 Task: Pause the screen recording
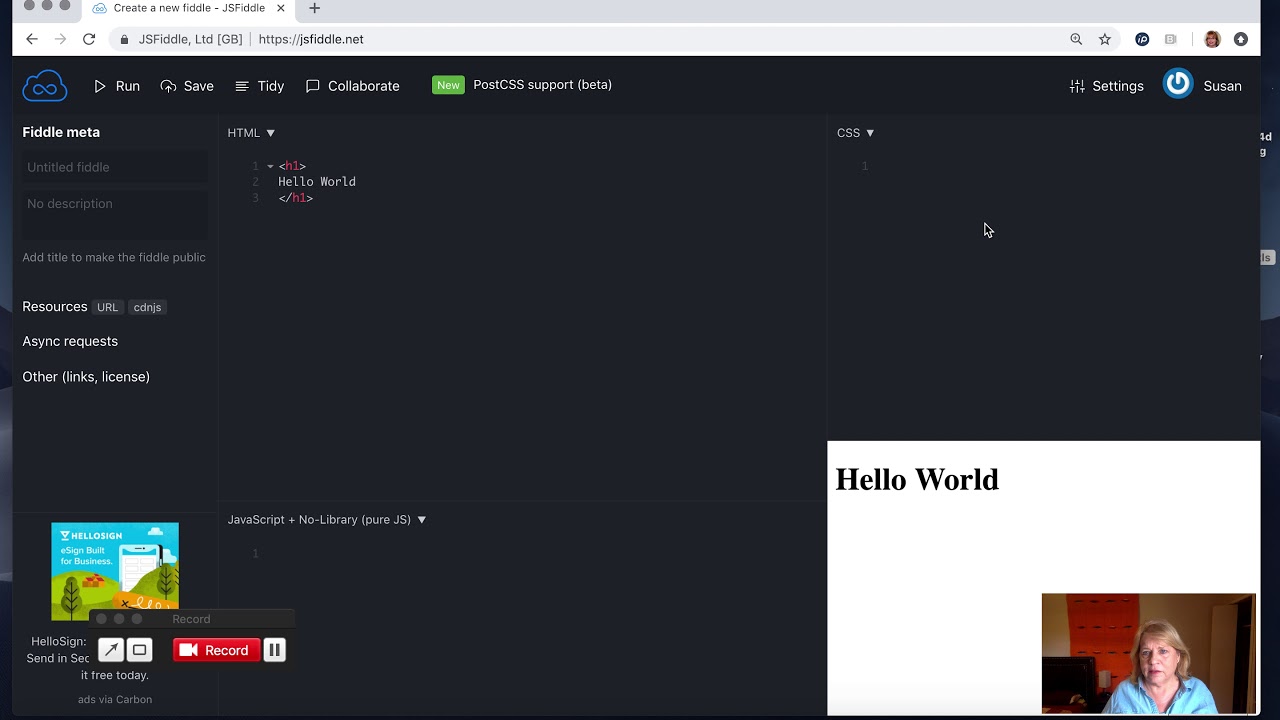coord(274,650)
